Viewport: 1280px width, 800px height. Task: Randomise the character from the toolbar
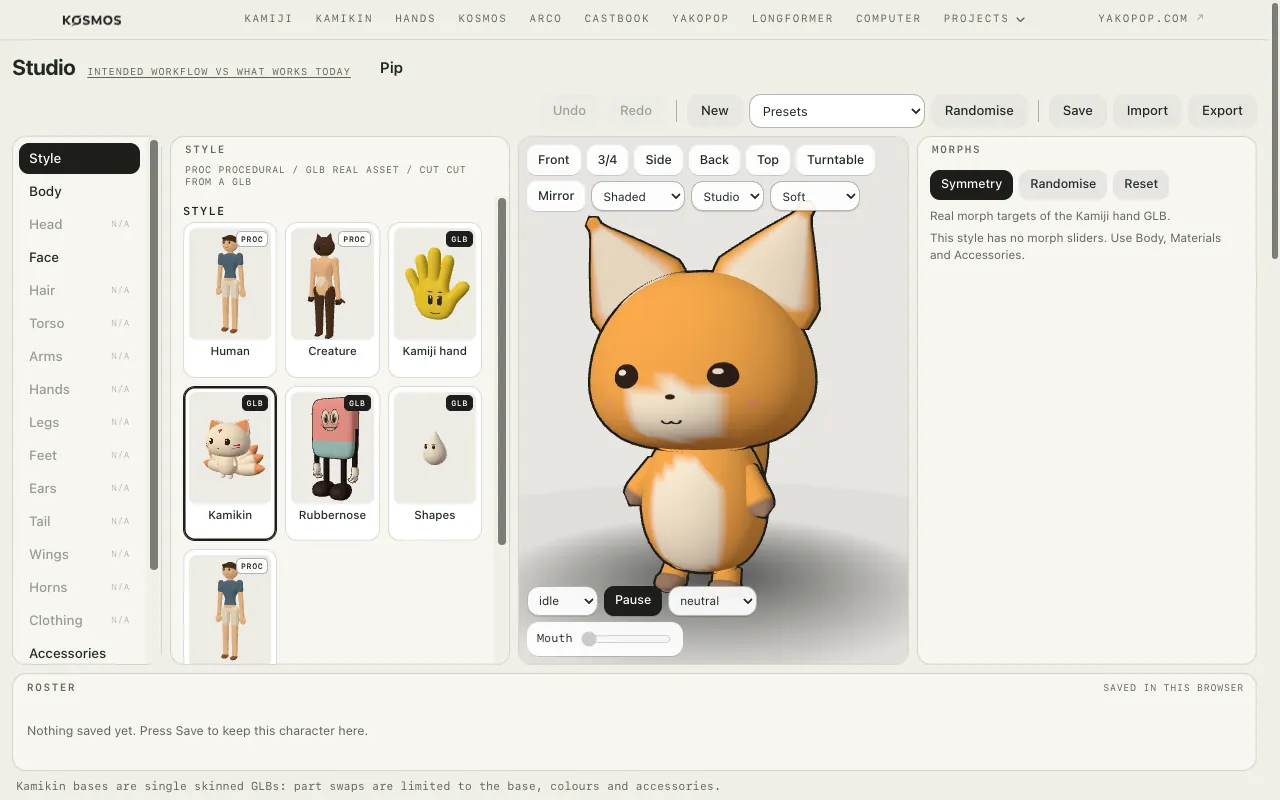point(979,111)
